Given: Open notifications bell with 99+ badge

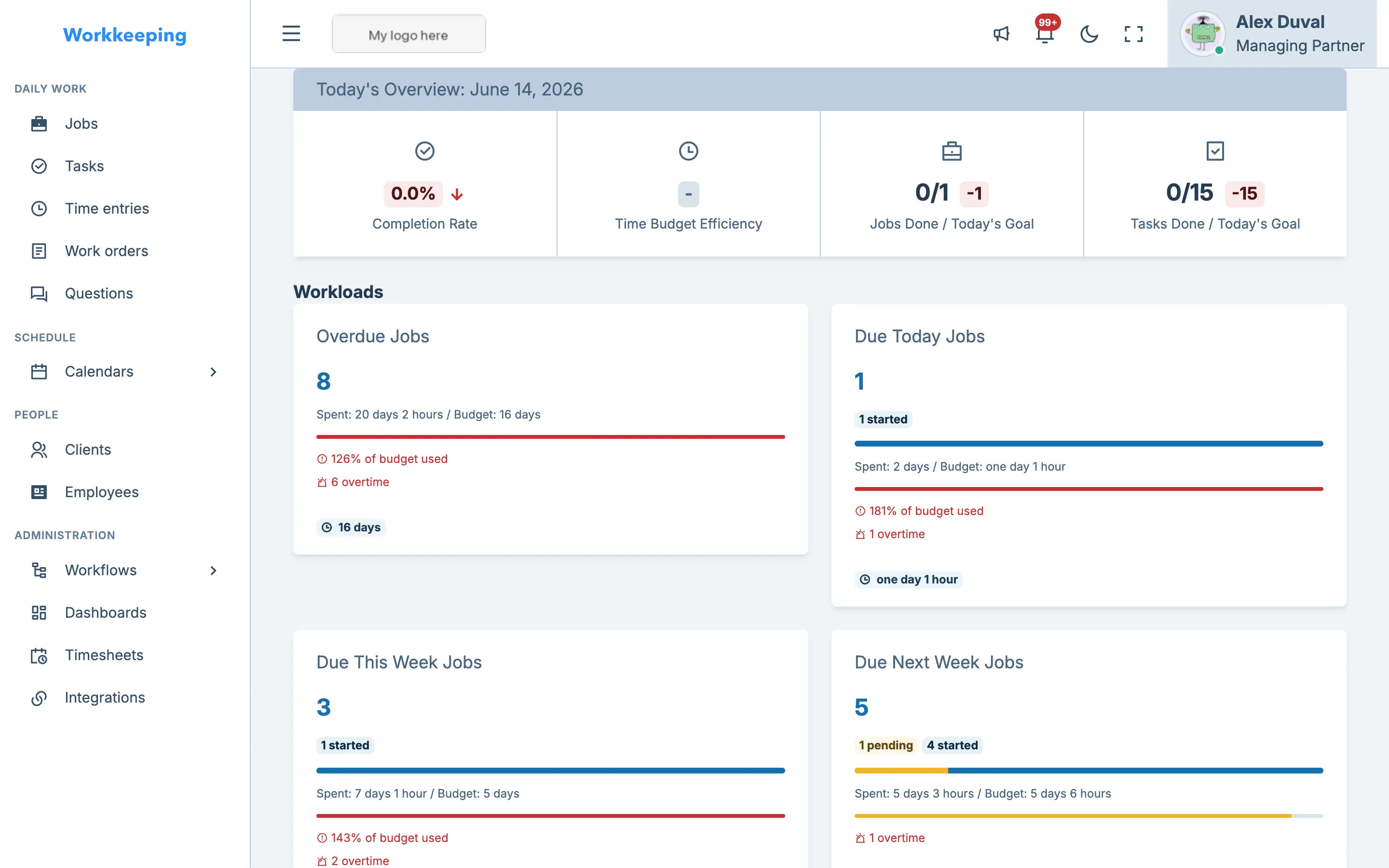Looking at the screenshot, I should (x=1045, y=34).
